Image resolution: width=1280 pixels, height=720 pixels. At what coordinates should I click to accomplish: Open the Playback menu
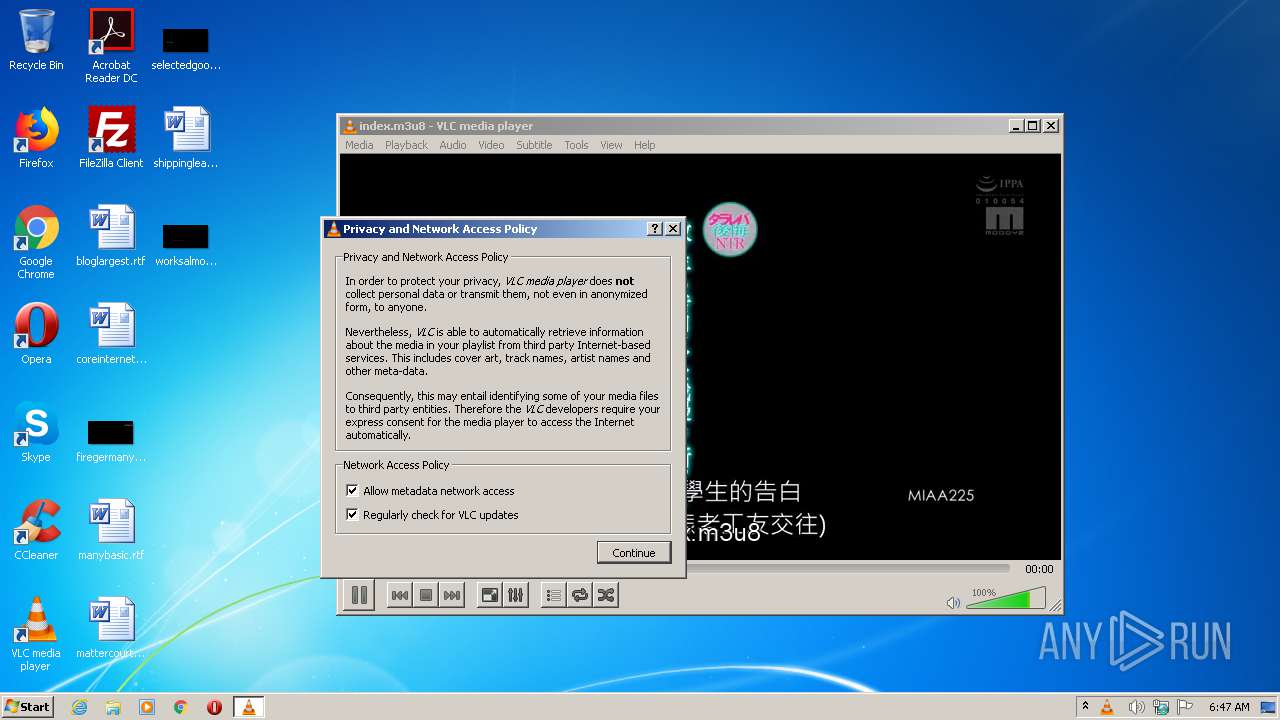[406, 145]
